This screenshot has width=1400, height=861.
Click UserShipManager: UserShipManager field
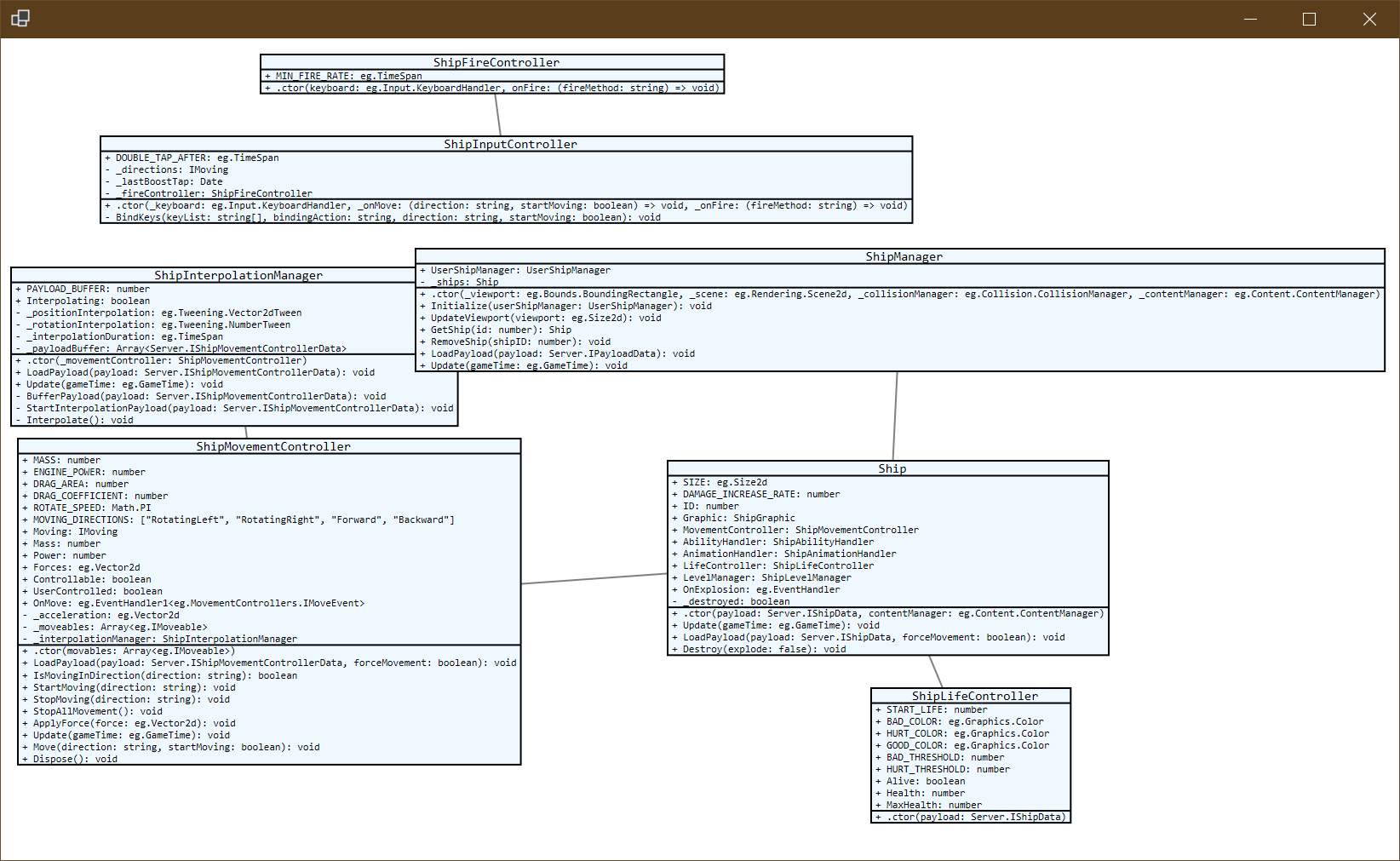pos(514,270)
